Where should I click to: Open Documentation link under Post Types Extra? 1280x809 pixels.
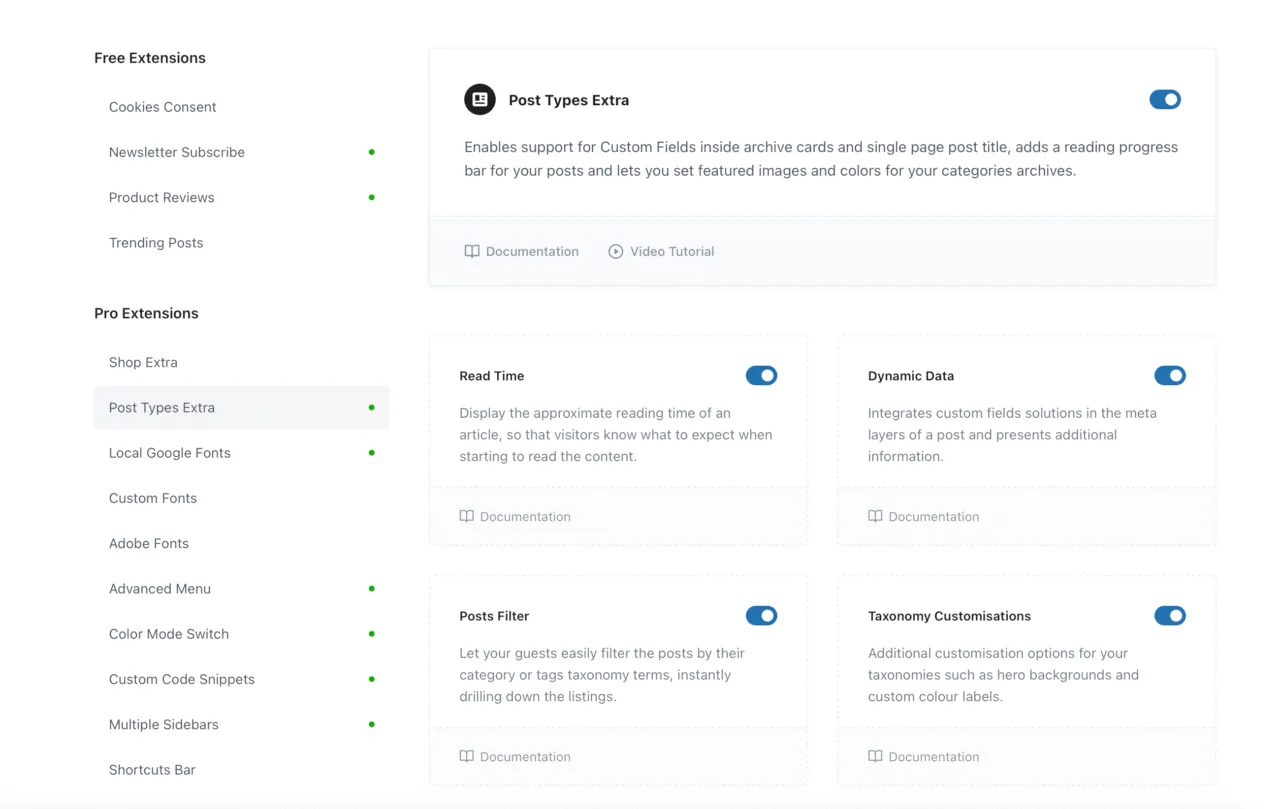(532, 252)
